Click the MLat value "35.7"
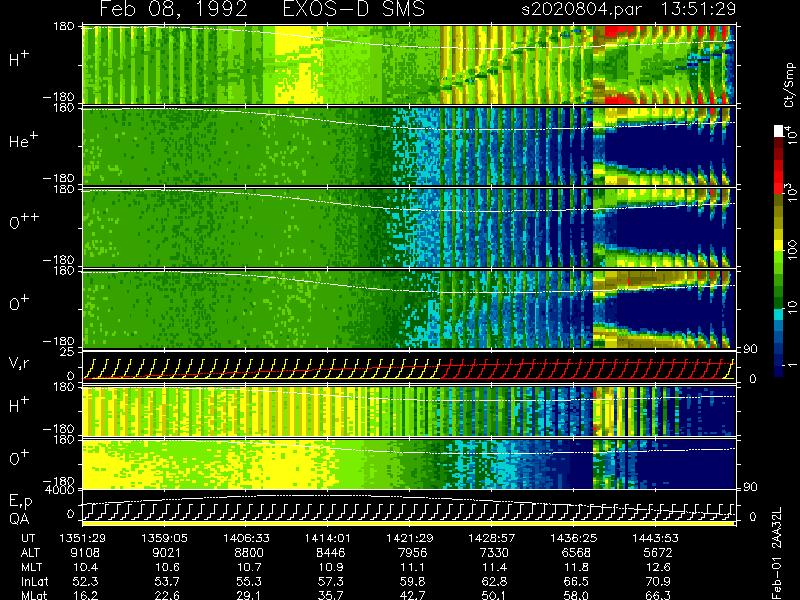800x600 pixels. tap(331, 595)
